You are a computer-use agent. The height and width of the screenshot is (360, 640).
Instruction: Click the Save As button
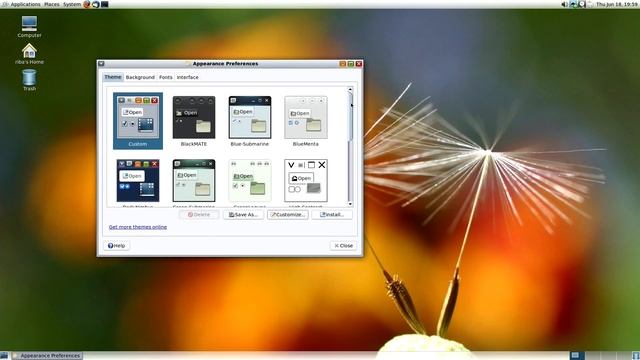243,215
